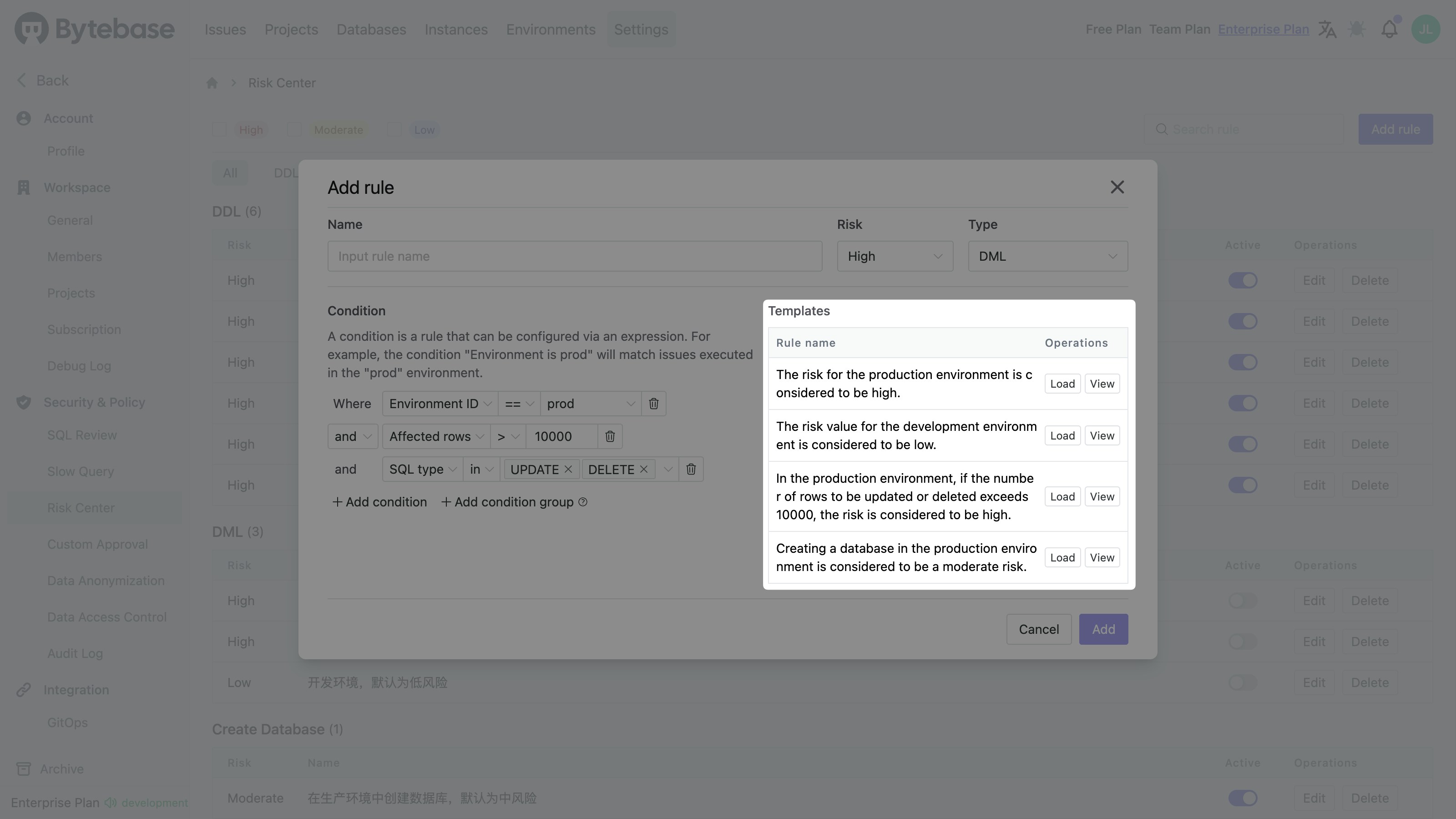The height and width of the screenshot is (819, 1456).
Task: Click trash icon beside Affected rows condition
Action: click(x=610, y=436)
